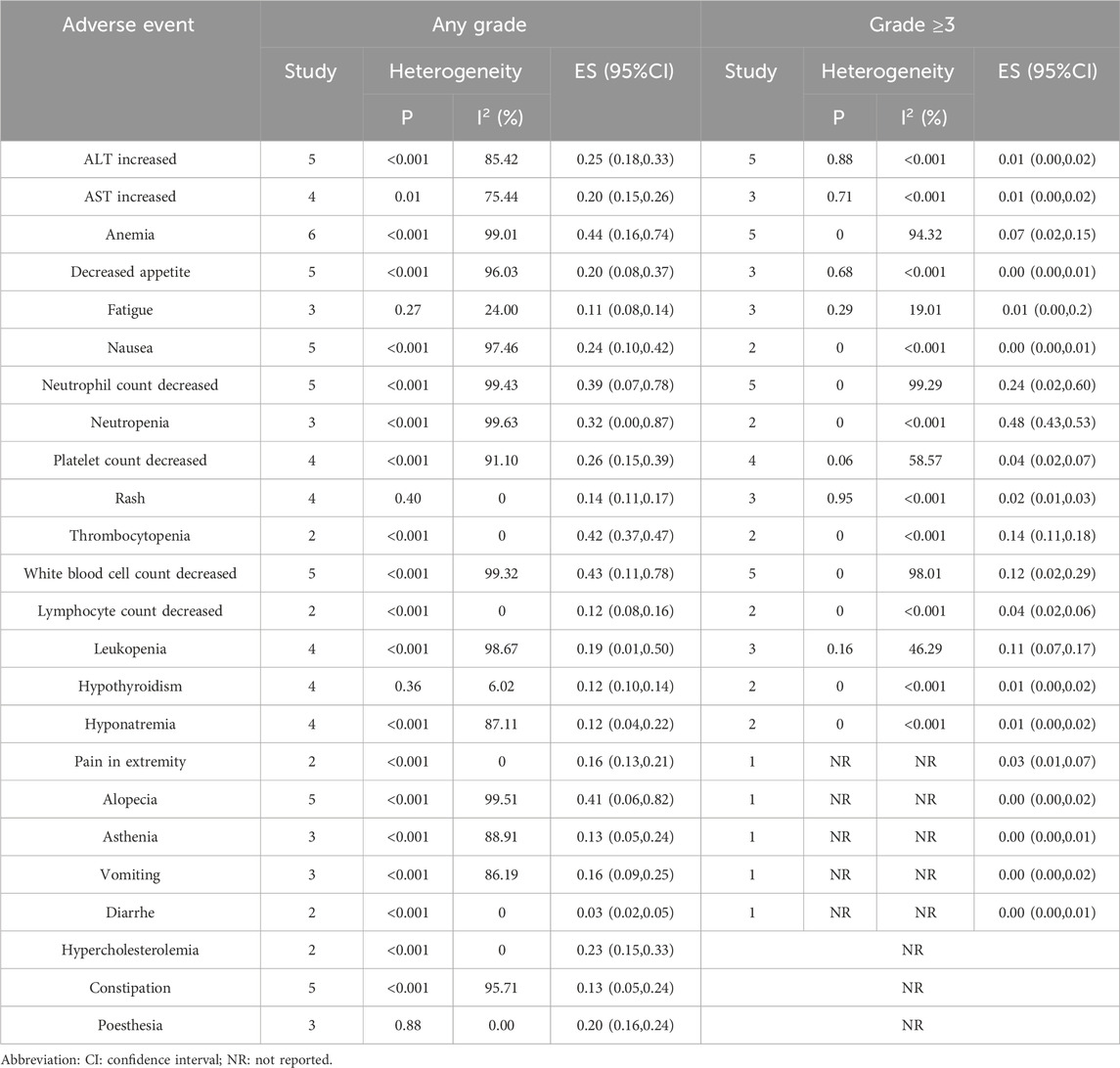Click the NR cell in Constipation row
Image resolution: width=1120 pixels, height=1068 pixels.
click(x=910, y=988)
